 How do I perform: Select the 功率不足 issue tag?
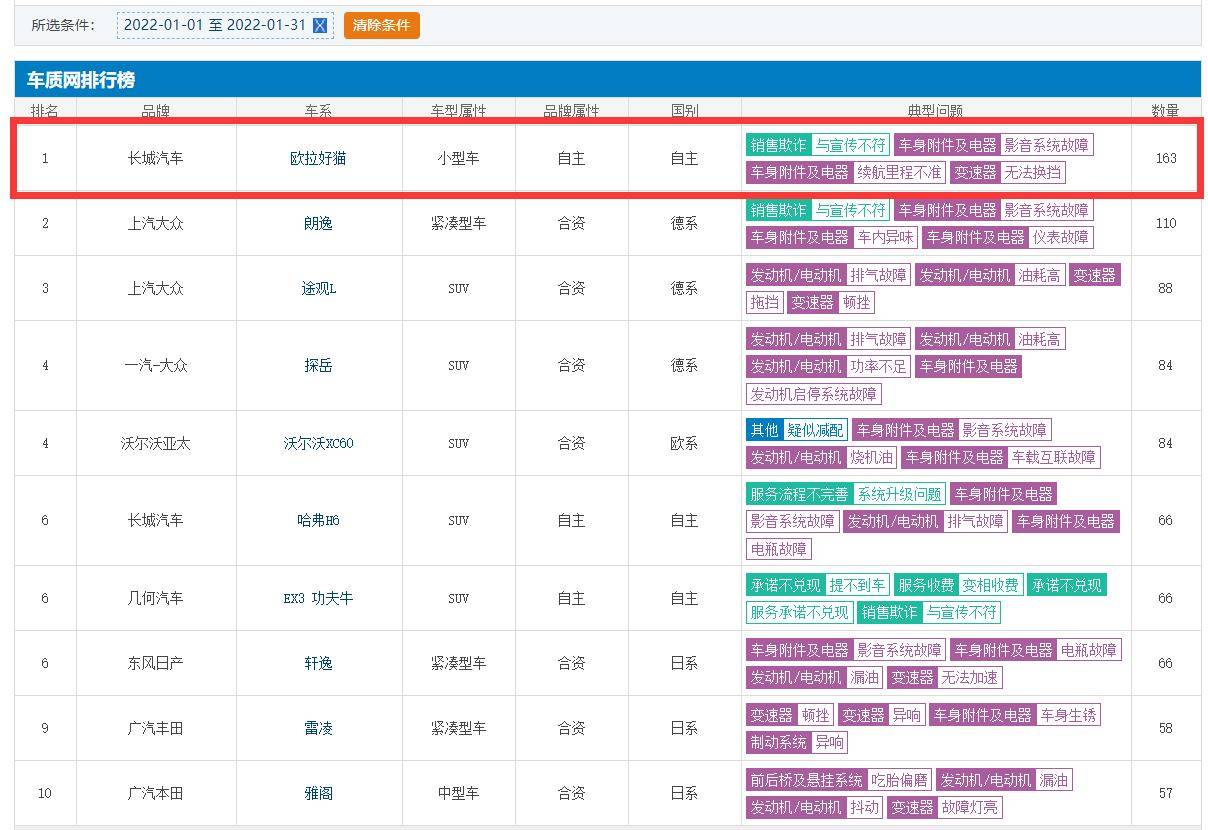click(x=879, y=366)
